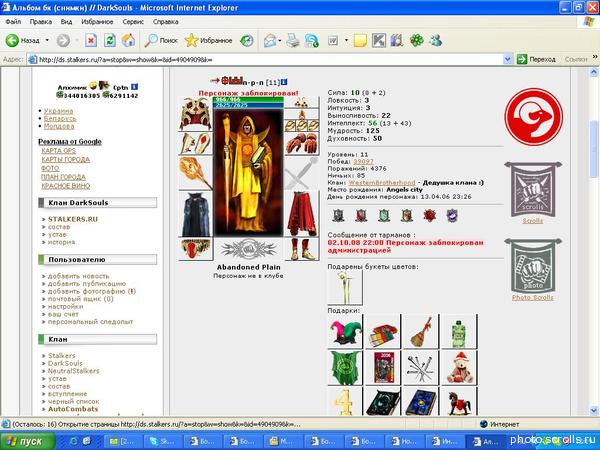Viewport: 600px width, 450px height.
Task: Click the broom gift icon
Action: click(421, 332)
